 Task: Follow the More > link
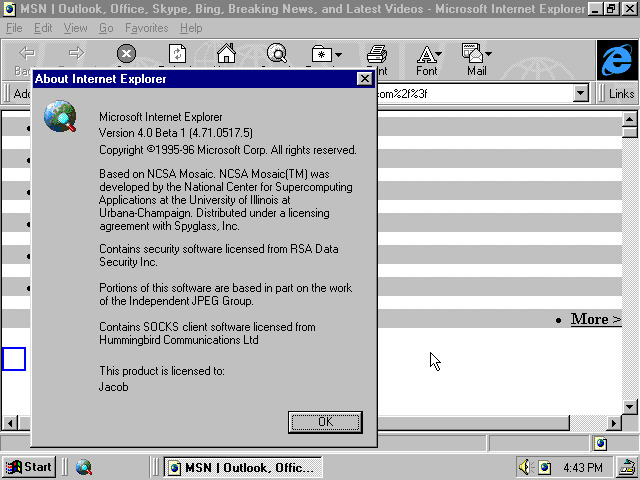596,319
